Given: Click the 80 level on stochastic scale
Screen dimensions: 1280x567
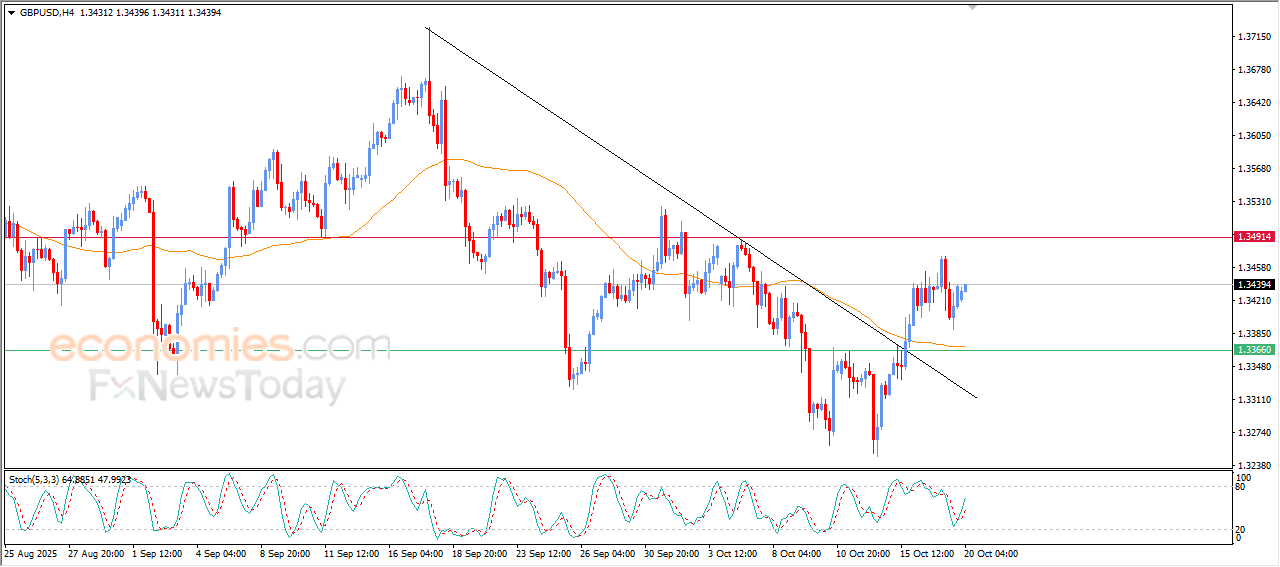Looking at the screenshot, I should click(x=1240, y=488).
